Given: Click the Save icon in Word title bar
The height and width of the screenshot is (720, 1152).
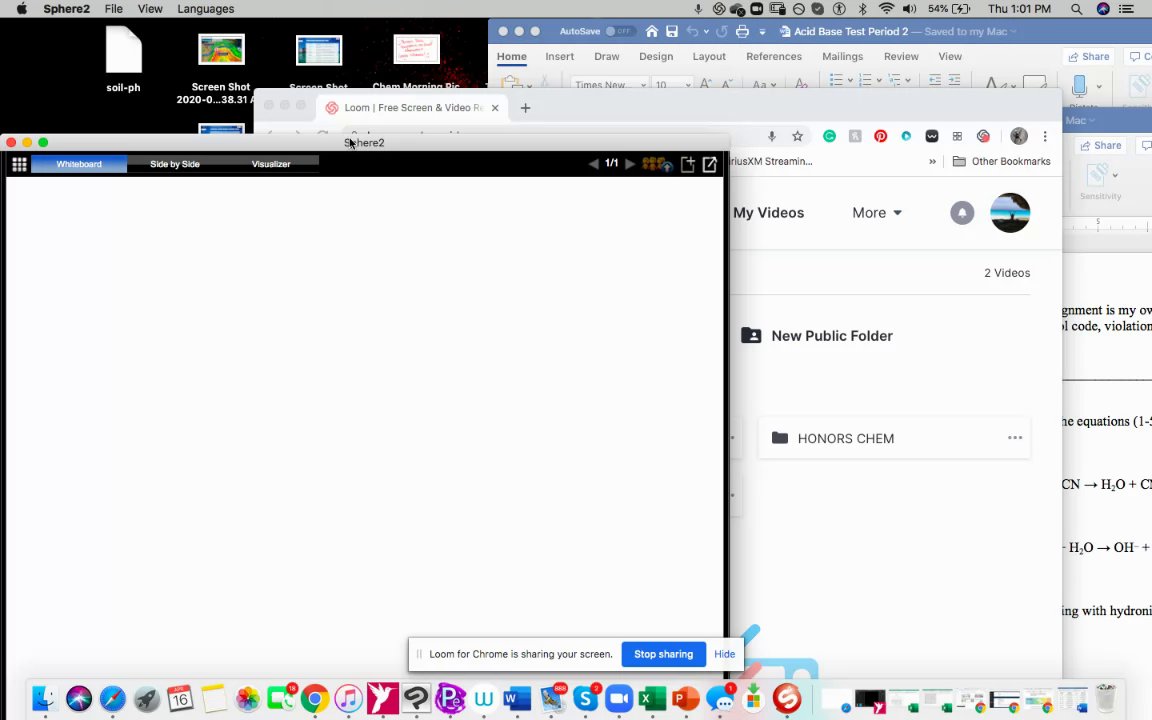Looking at the screenshot, I should pos(672,32).
